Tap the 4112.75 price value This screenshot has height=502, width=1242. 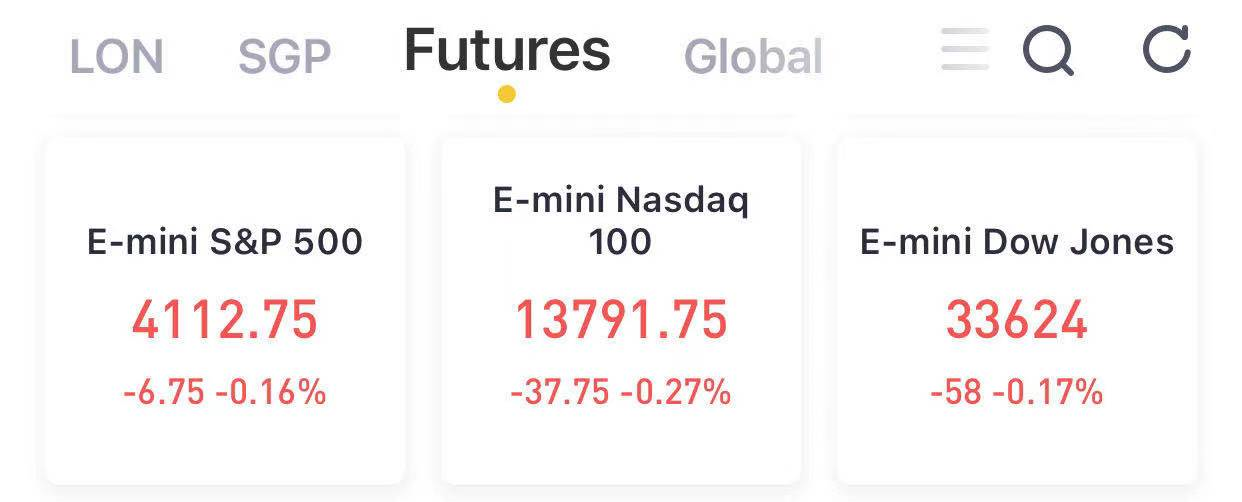[225, 321]
